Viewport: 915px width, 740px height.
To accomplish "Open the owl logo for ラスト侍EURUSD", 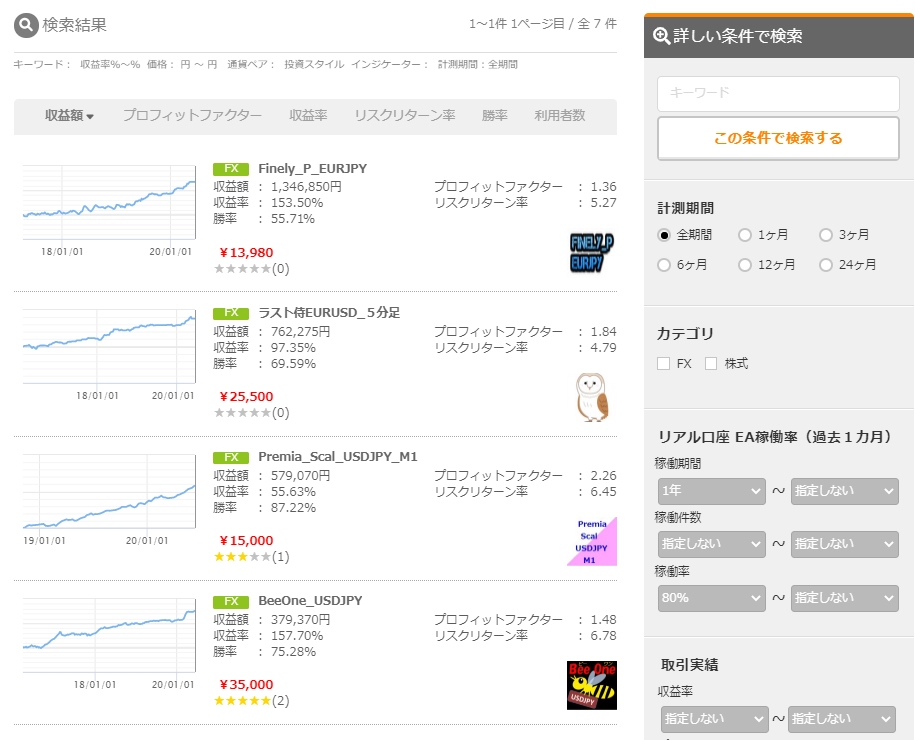I will [592, 397].
